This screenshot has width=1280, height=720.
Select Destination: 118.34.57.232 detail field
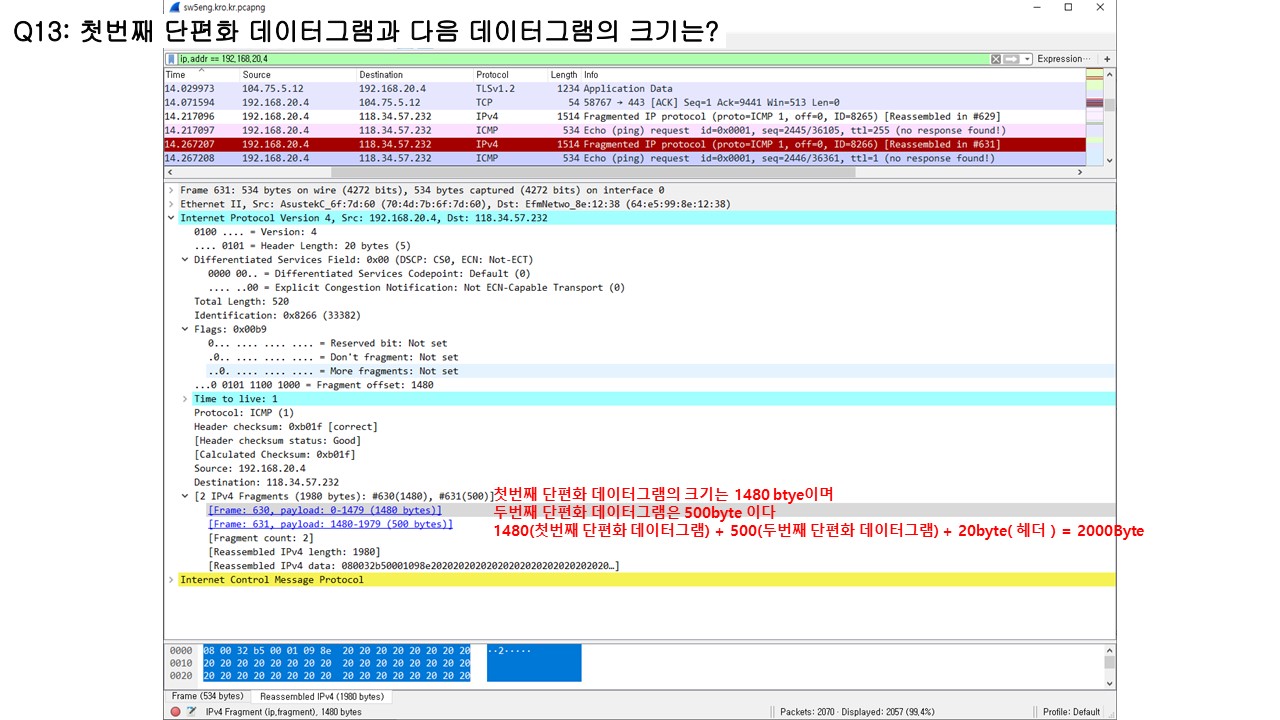266,482
